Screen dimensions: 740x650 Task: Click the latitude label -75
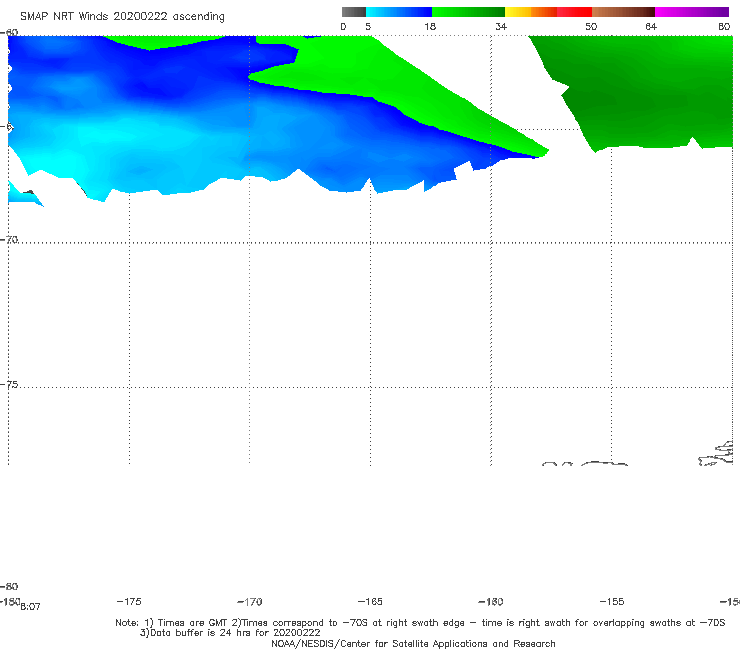pyautogui.click(x=9, y=385)
